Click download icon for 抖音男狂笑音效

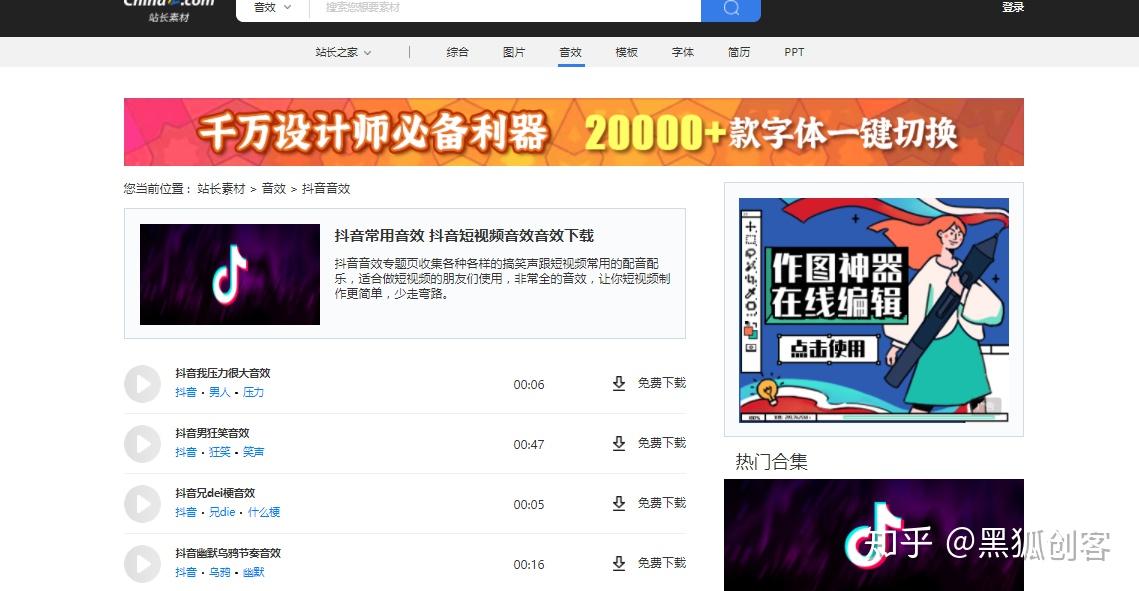(x=619, y=444)
